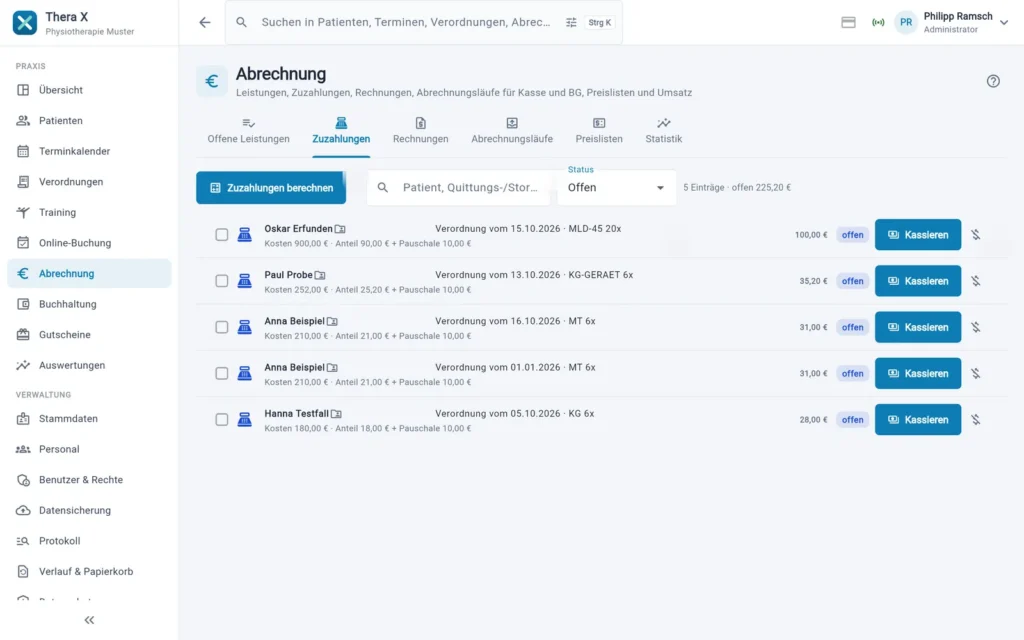Select checkbox for Anna Beispiel 16.10.2026
1024x640 pixels.
(x=222, y=327)
